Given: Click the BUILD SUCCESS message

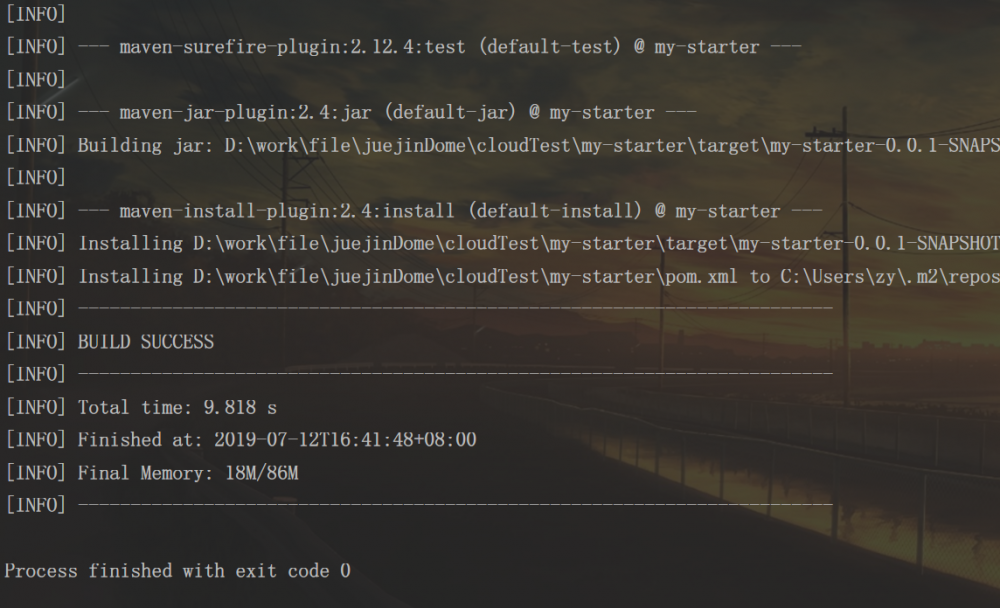Looking at the screenshot, I should pos(146,342).
